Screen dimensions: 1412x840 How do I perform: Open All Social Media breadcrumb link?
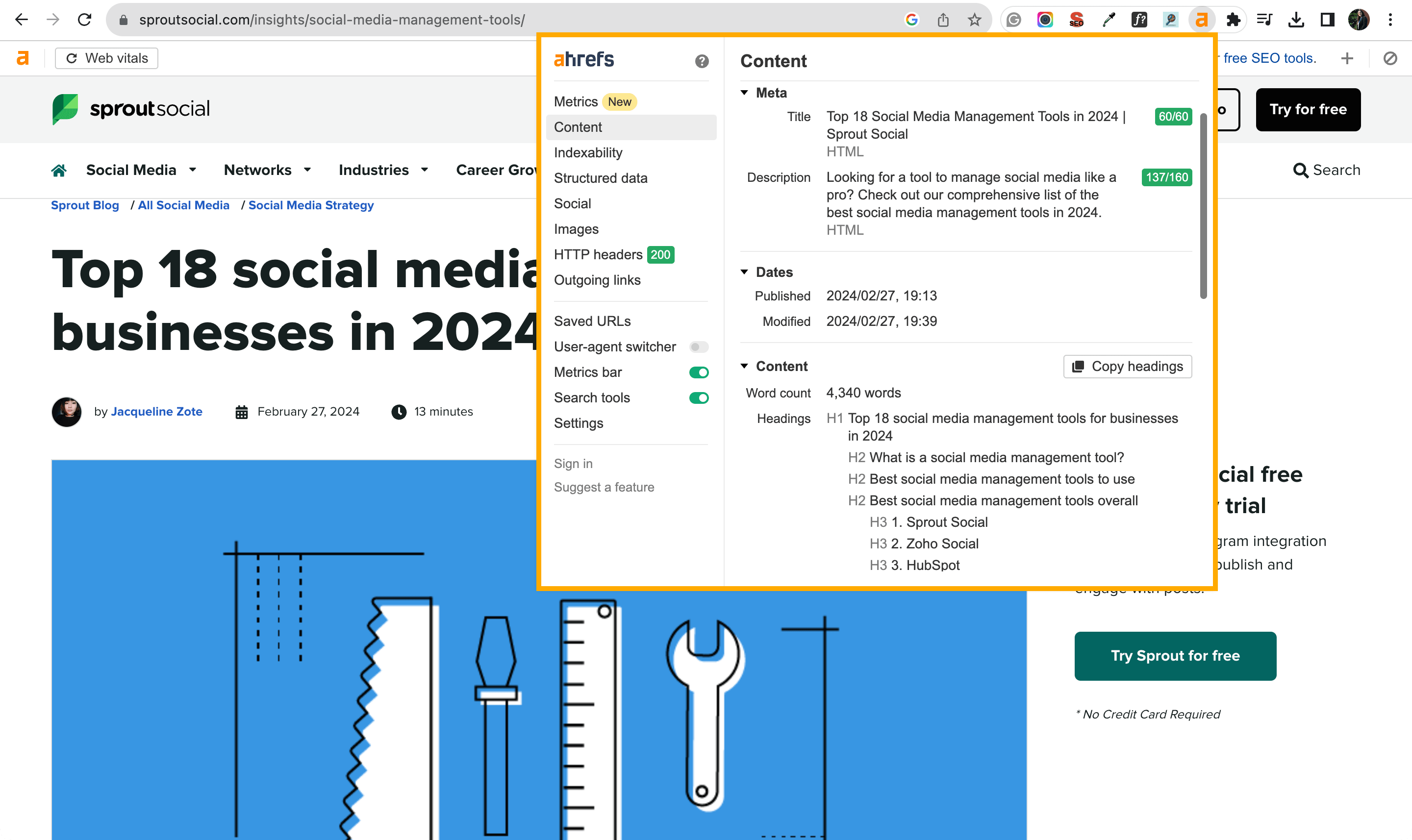click(x=183, y=205)
